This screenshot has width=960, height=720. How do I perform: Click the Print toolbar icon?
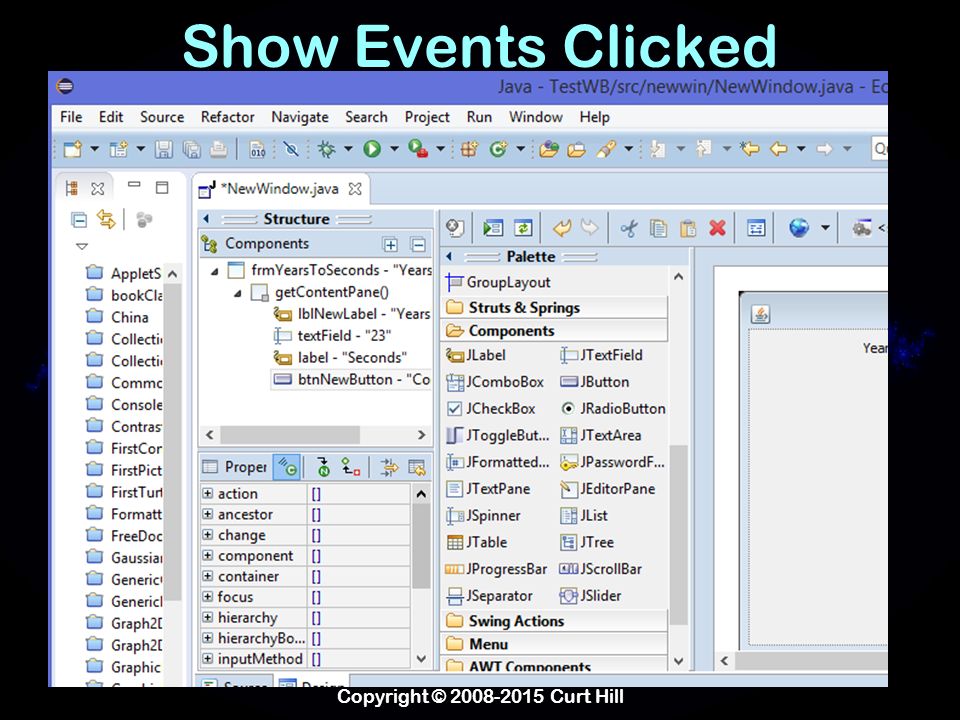219,149
